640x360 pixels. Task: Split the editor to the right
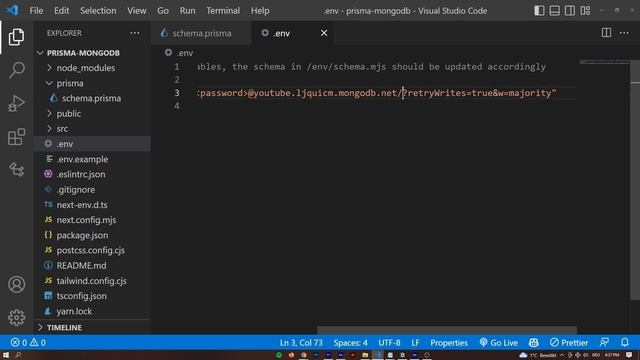tap(606, 33)
